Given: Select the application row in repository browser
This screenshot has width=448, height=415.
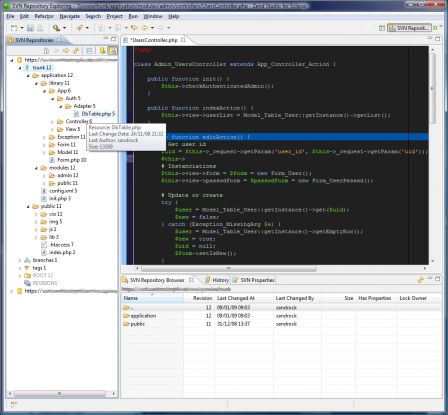Looking at the screenshot, I should click(x=281, y=316).
